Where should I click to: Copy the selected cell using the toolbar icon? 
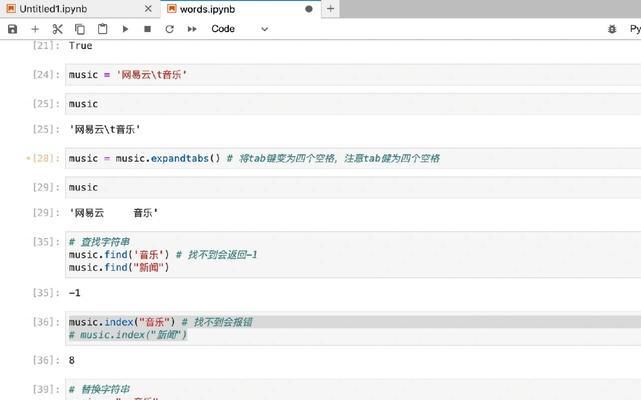(80, 29)
